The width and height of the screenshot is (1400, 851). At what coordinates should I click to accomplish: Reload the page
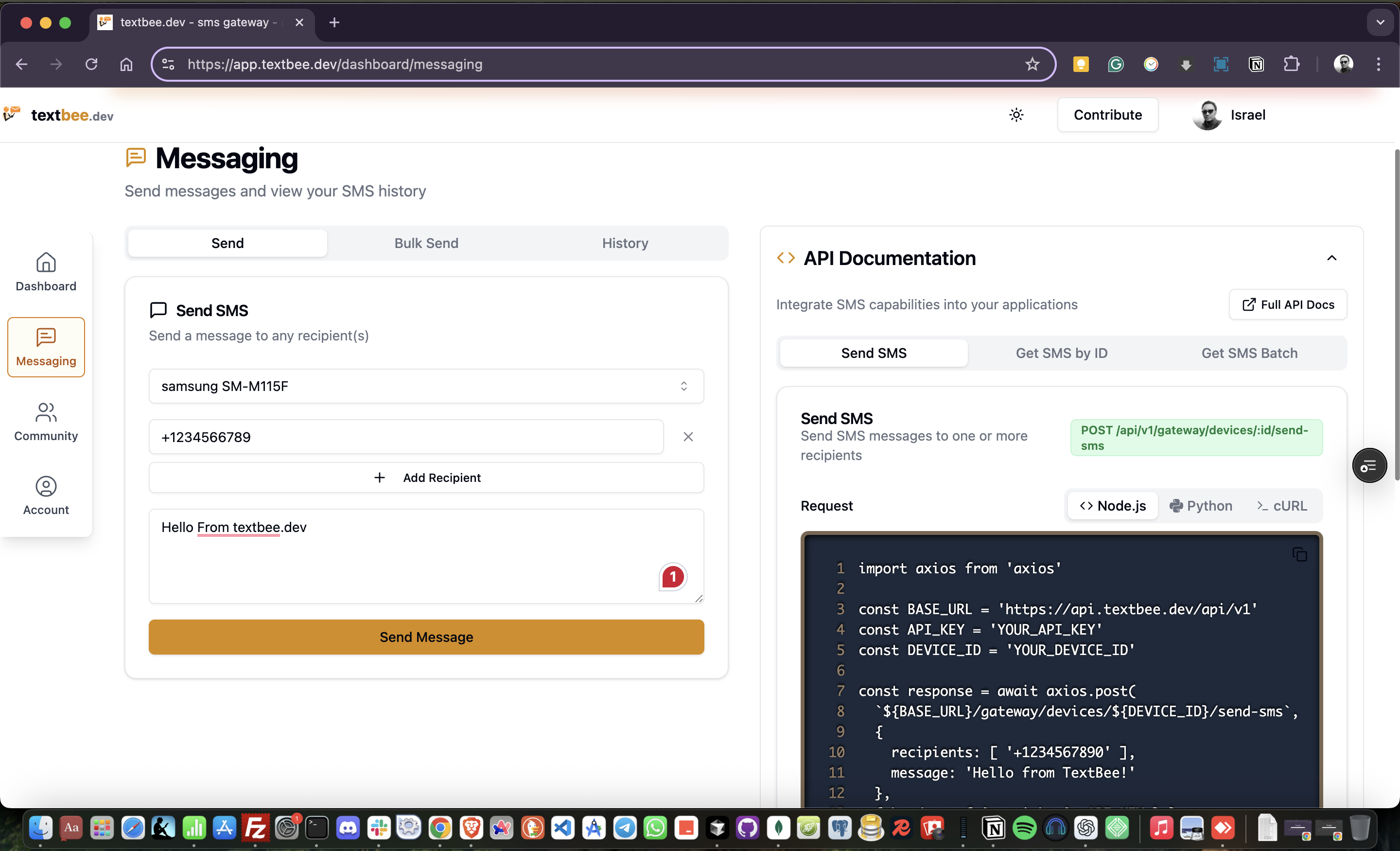click(x=91, y=64)
